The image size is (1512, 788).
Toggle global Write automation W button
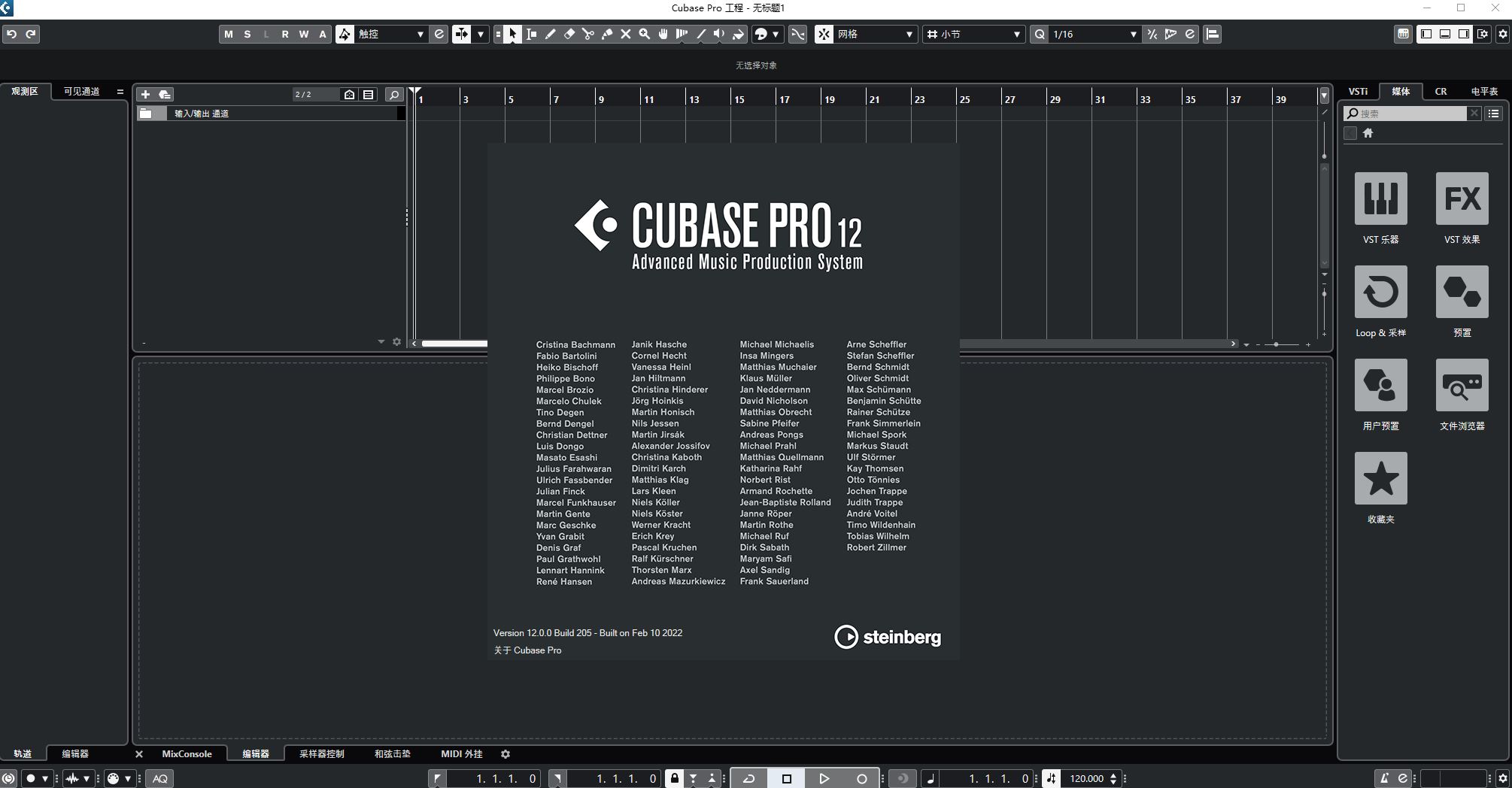coord(304,34)
